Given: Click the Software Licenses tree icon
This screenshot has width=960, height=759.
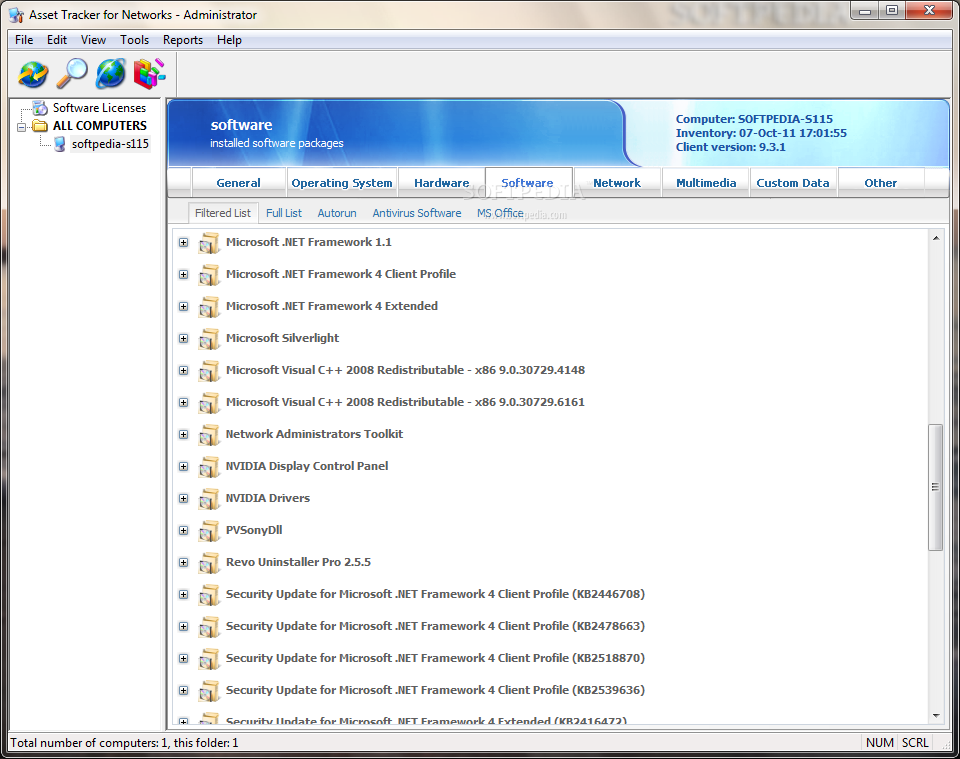Looking at the screenshot, I should pyautogui.click(x=40, y=108).
